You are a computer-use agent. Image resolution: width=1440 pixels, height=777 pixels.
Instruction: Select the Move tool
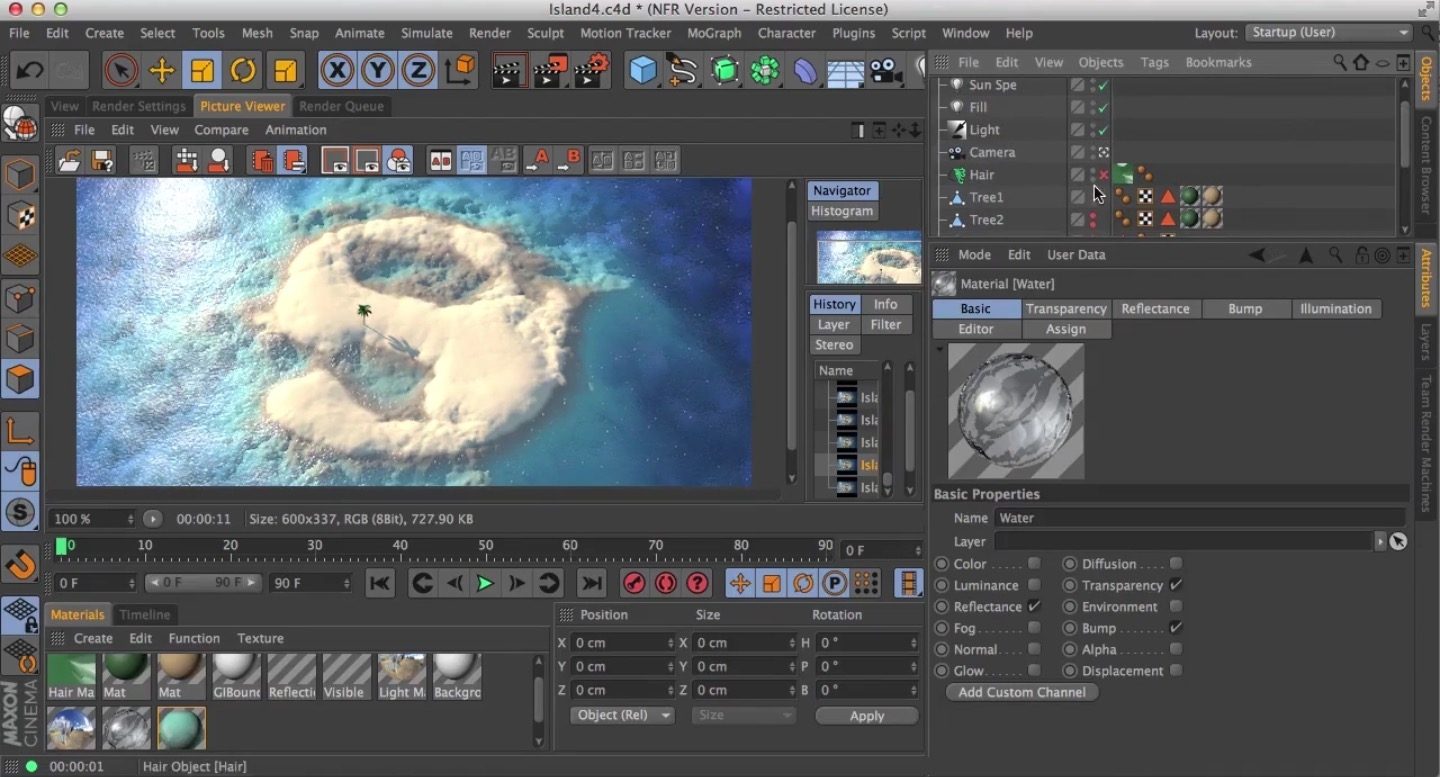162,71
